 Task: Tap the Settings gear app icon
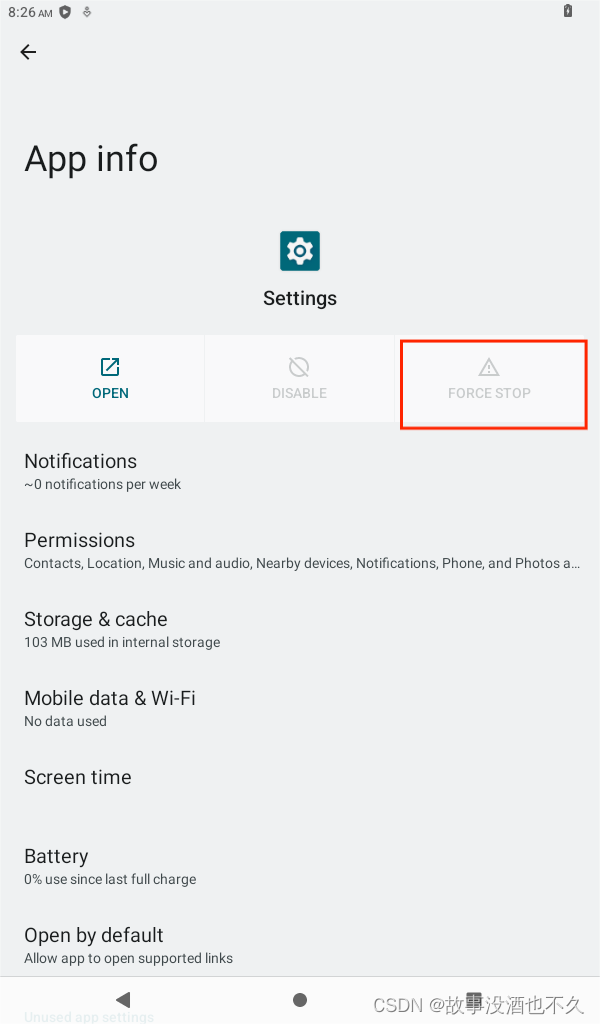point(299,250)
